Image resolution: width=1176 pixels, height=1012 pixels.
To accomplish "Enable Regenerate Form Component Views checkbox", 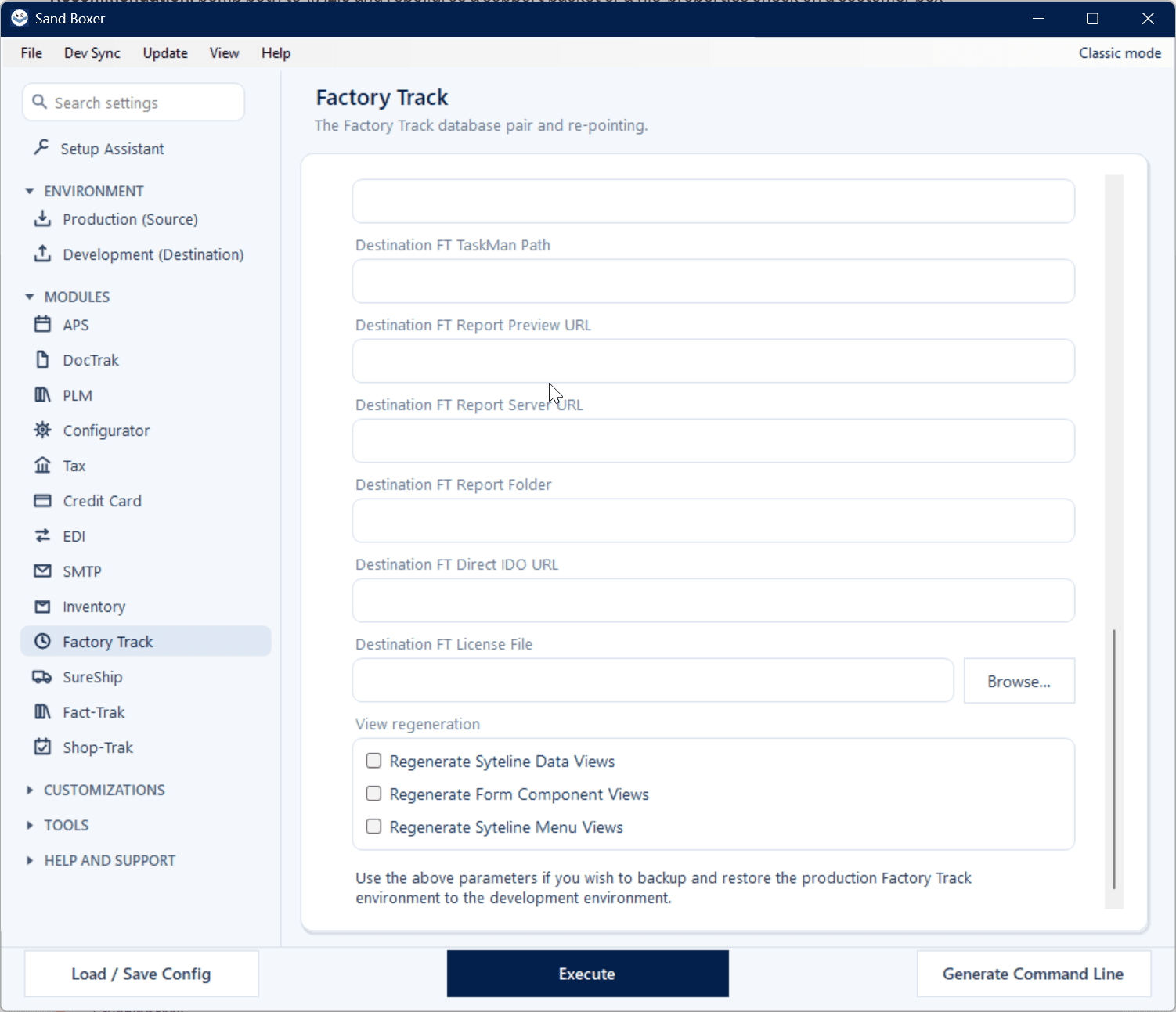I will pyautogui.click(x=374, y=794).
